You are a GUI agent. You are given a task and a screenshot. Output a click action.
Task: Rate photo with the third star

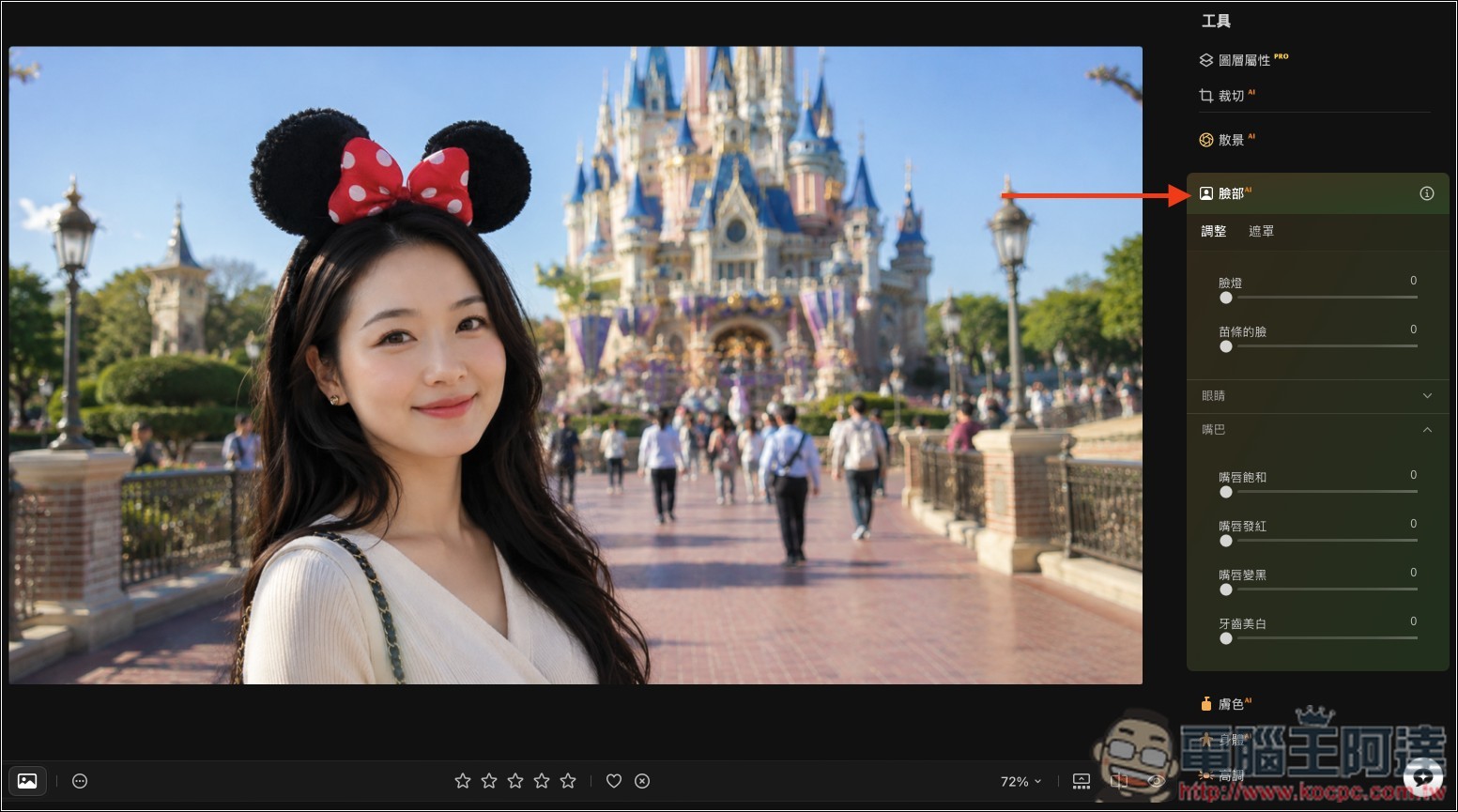click(x=515, y=781)
